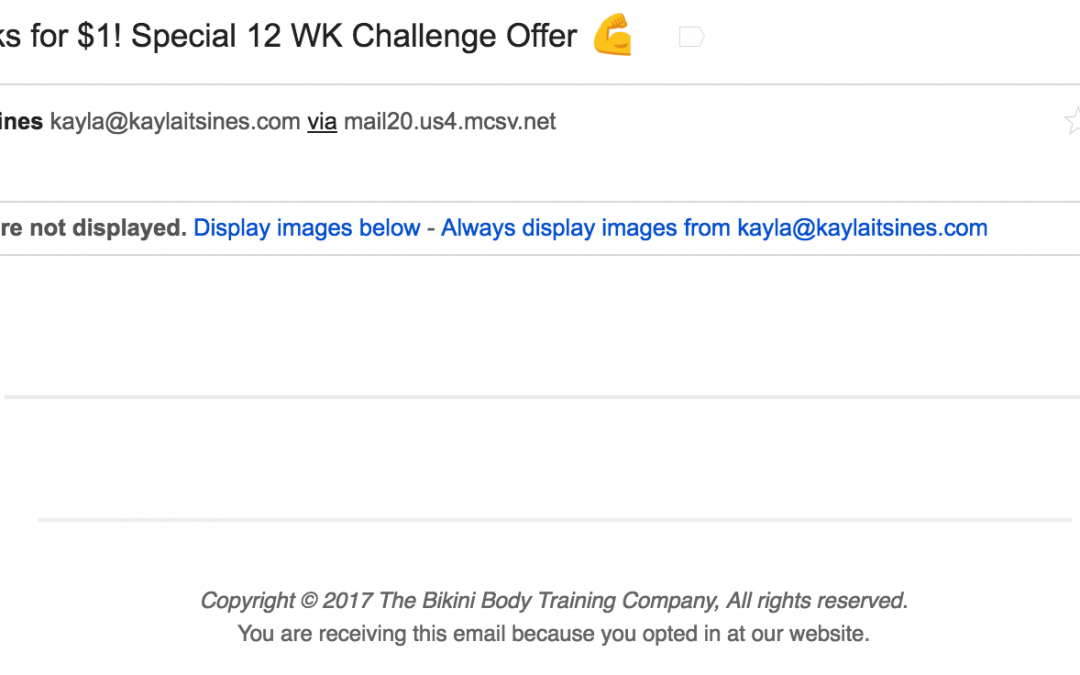Open the underlined "via" link
The image size is (1080, 675).
tap(322, 122)
